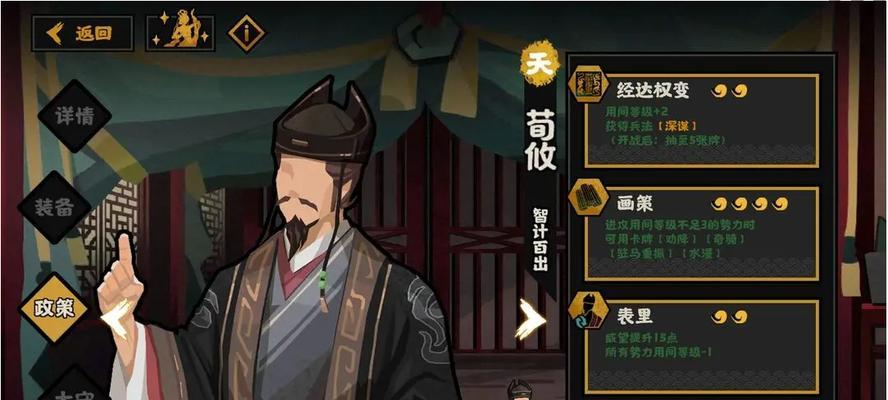Open the golden figure star icon

pos(180,33)
